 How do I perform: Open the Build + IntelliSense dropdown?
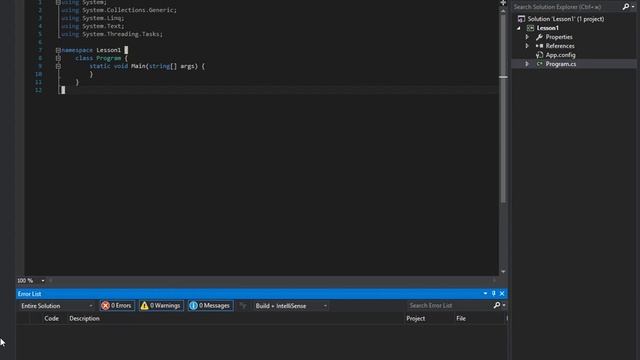tap(291, 306)
